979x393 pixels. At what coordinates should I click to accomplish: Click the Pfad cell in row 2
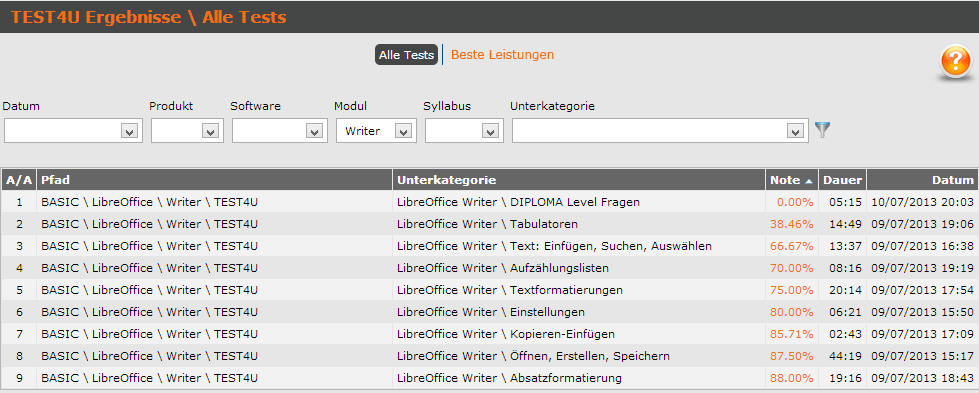click(x=214, y=224)
